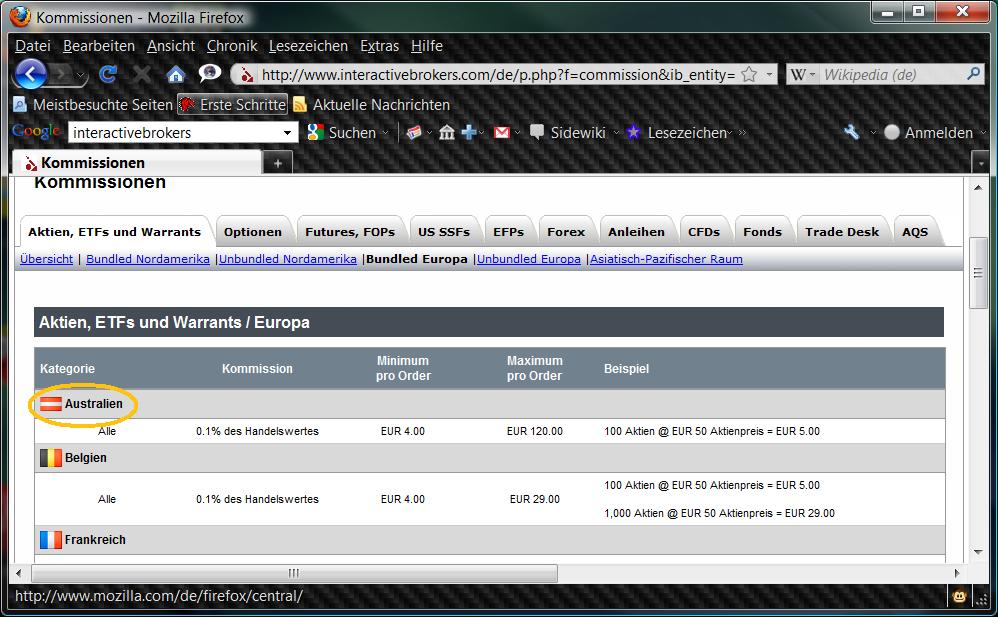998x617 pixels.
Task: Show more toolbar items chevron
Action: [x=742, y=132]
